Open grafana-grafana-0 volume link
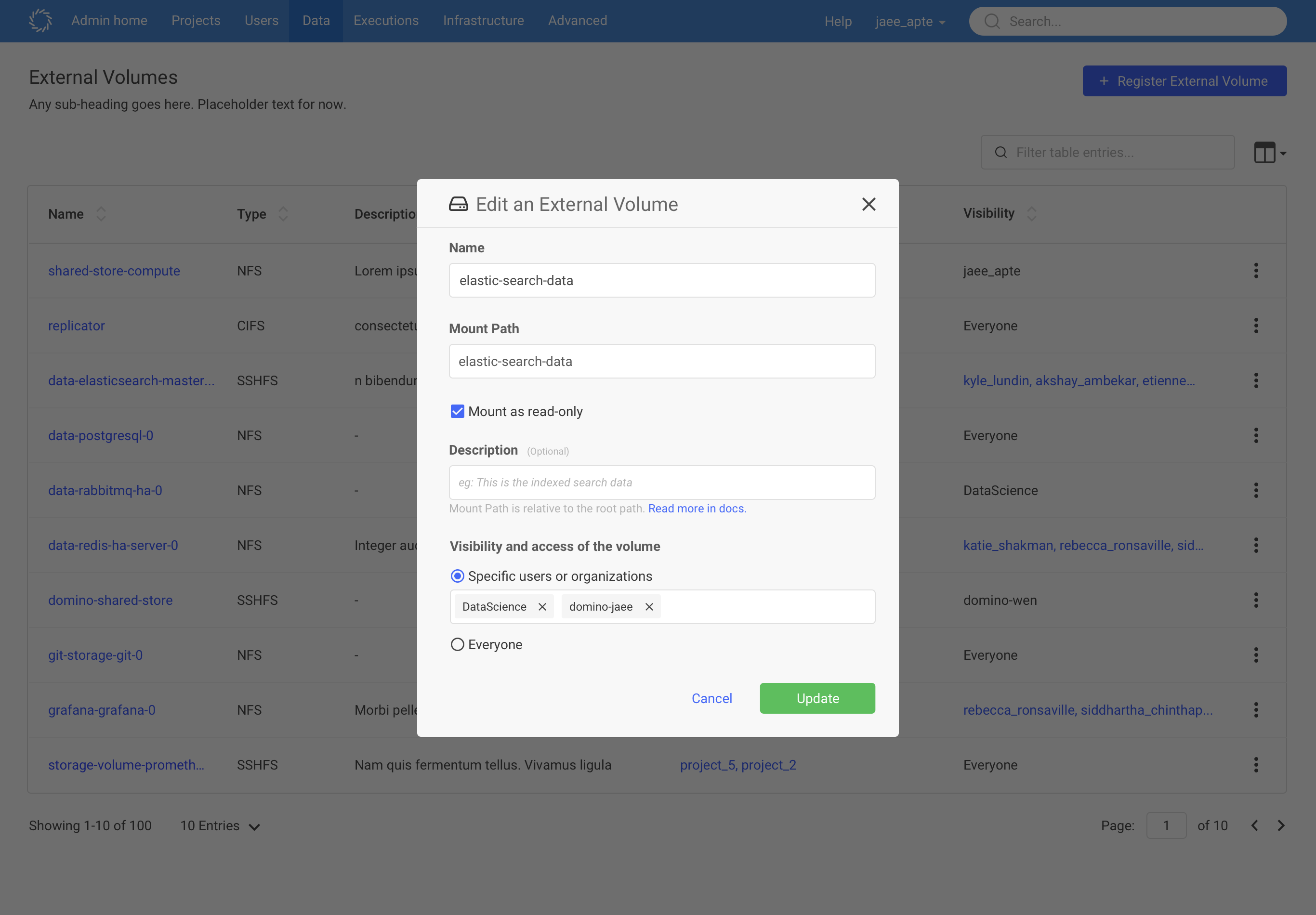Screen dimensions: 1316x915 (102, 710)
